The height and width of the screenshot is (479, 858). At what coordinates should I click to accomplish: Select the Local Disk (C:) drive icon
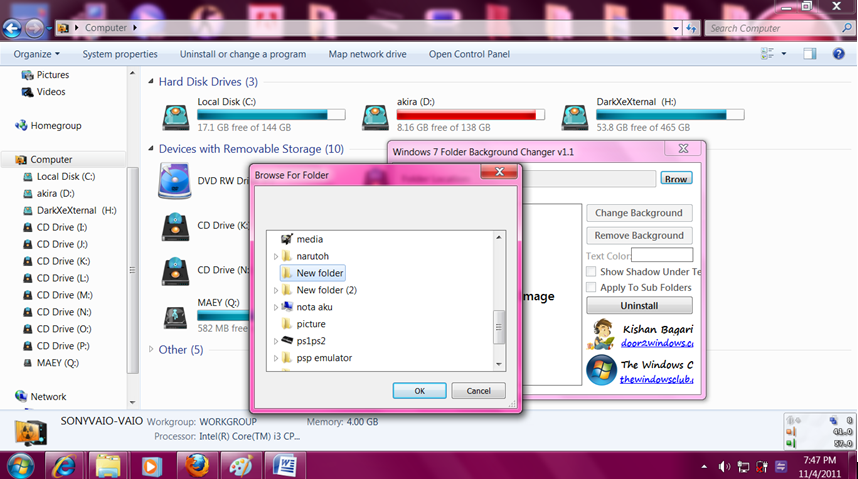pos(176,117)
